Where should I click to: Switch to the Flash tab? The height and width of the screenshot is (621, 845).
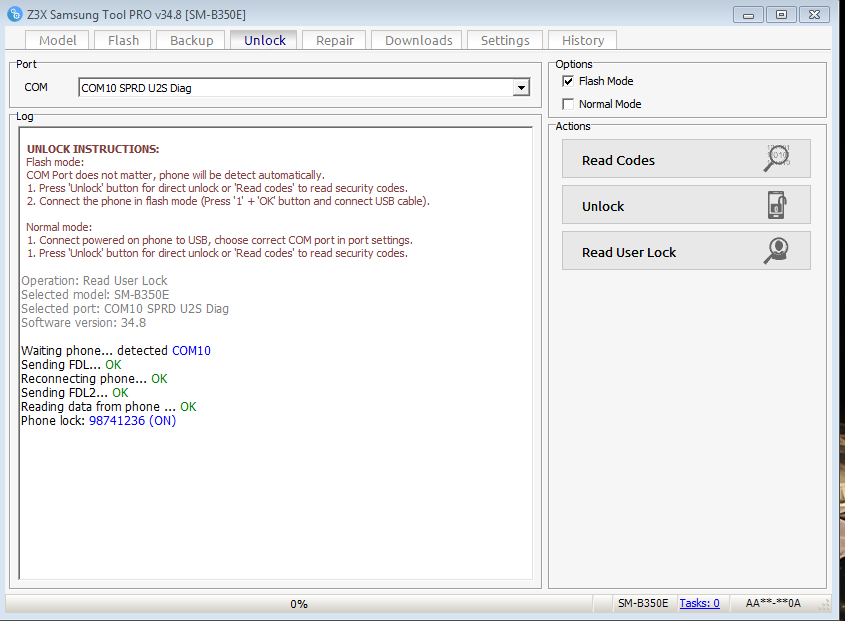tap(123, 40)
